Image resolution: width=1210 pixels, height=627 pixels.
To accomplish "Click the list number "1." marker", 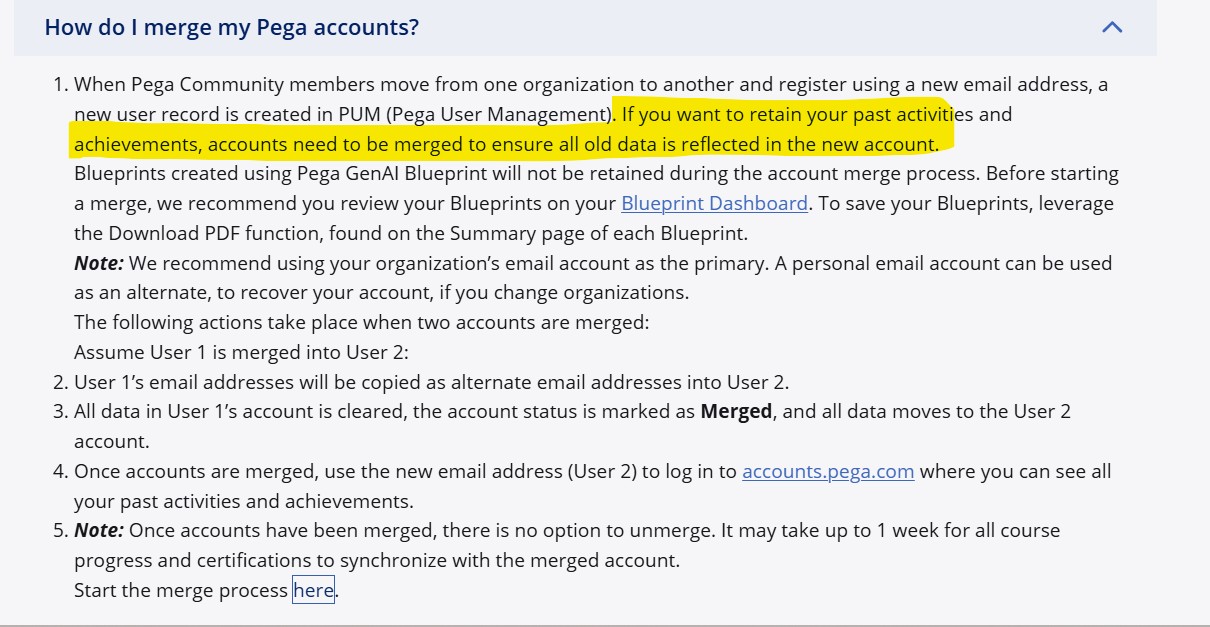I will pos(60,85).
